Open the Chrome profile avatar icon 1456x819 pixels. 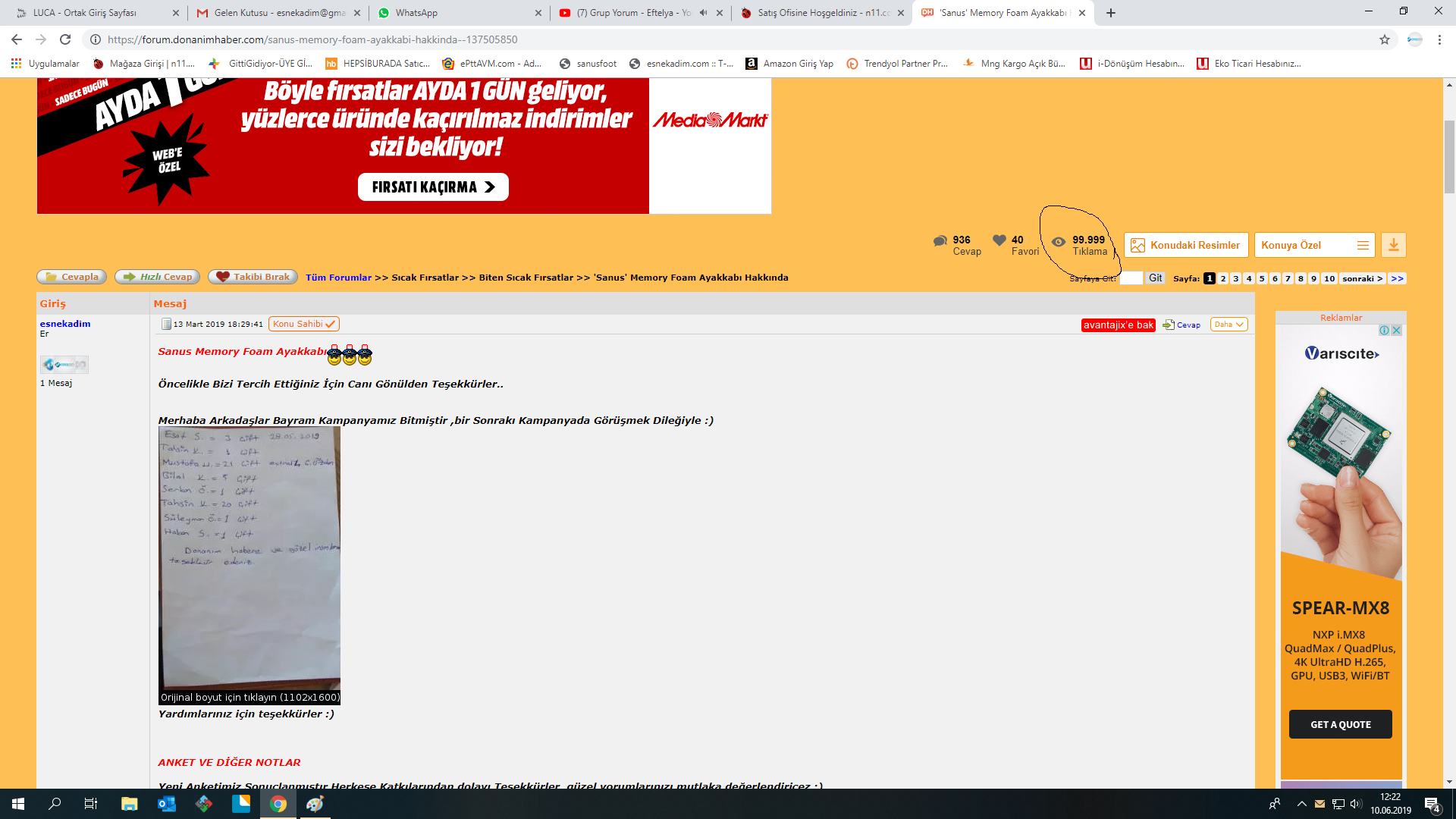[x=1414, y=39]
